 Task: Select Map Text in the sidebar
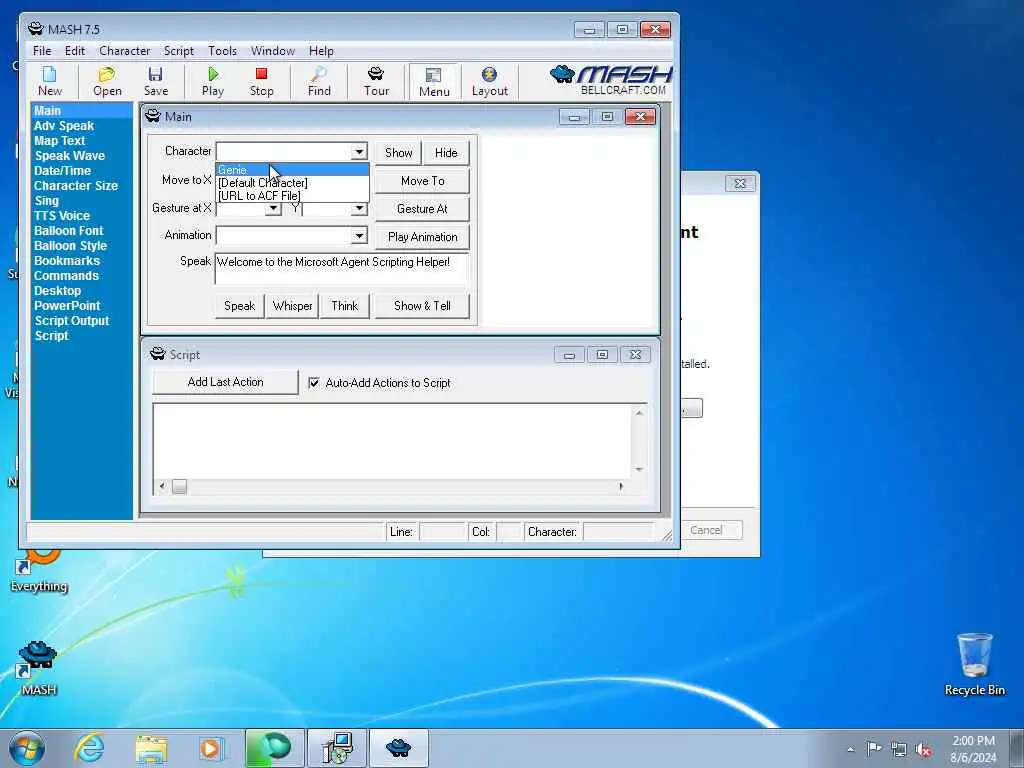(x=59, y=140)
